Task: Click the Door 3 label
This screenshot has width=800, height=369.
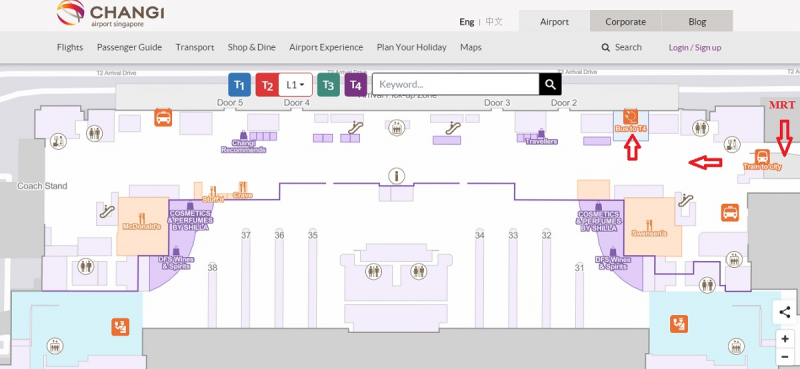Action: (x=497, y=103)
